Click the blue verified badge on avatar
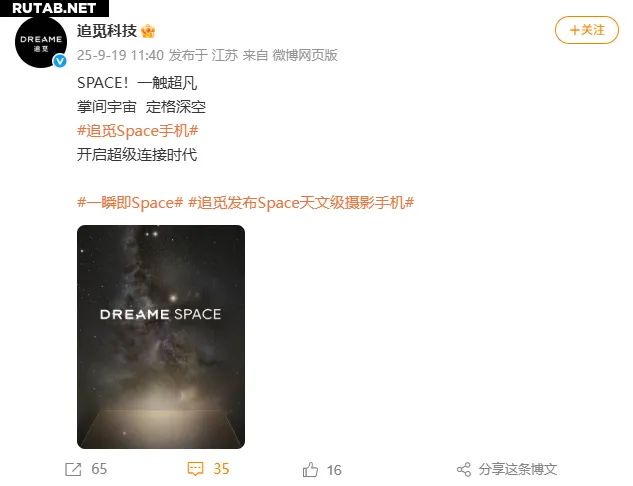The width and height of the screenshot is (633, 486). [60, 61]
